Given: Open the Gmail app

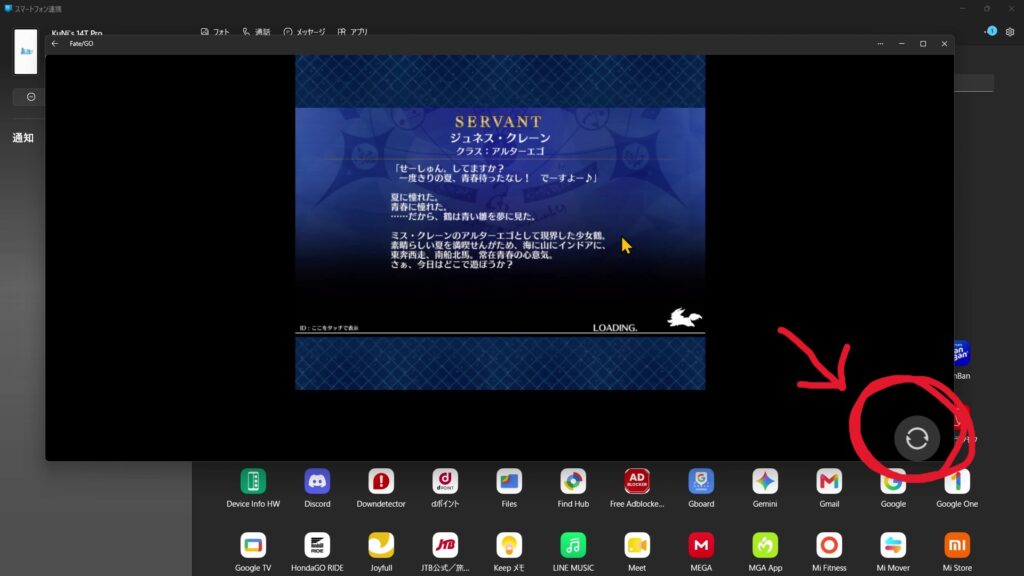Looking at the screenshot, I should (829, 488).
